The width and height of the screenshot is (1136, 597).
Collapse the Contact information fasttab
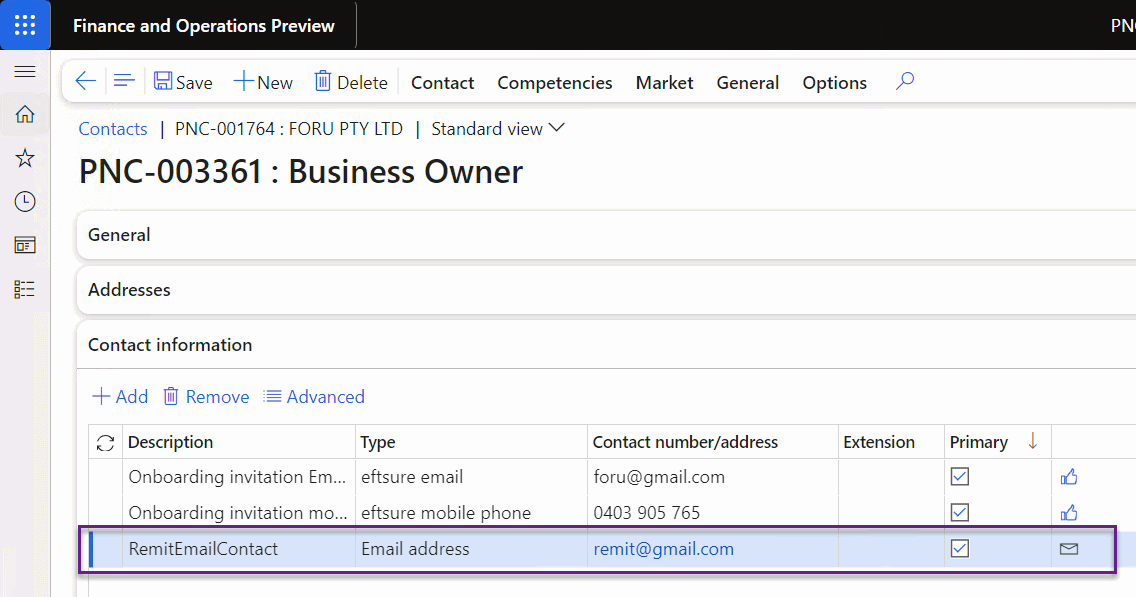(x=606, y=345)
